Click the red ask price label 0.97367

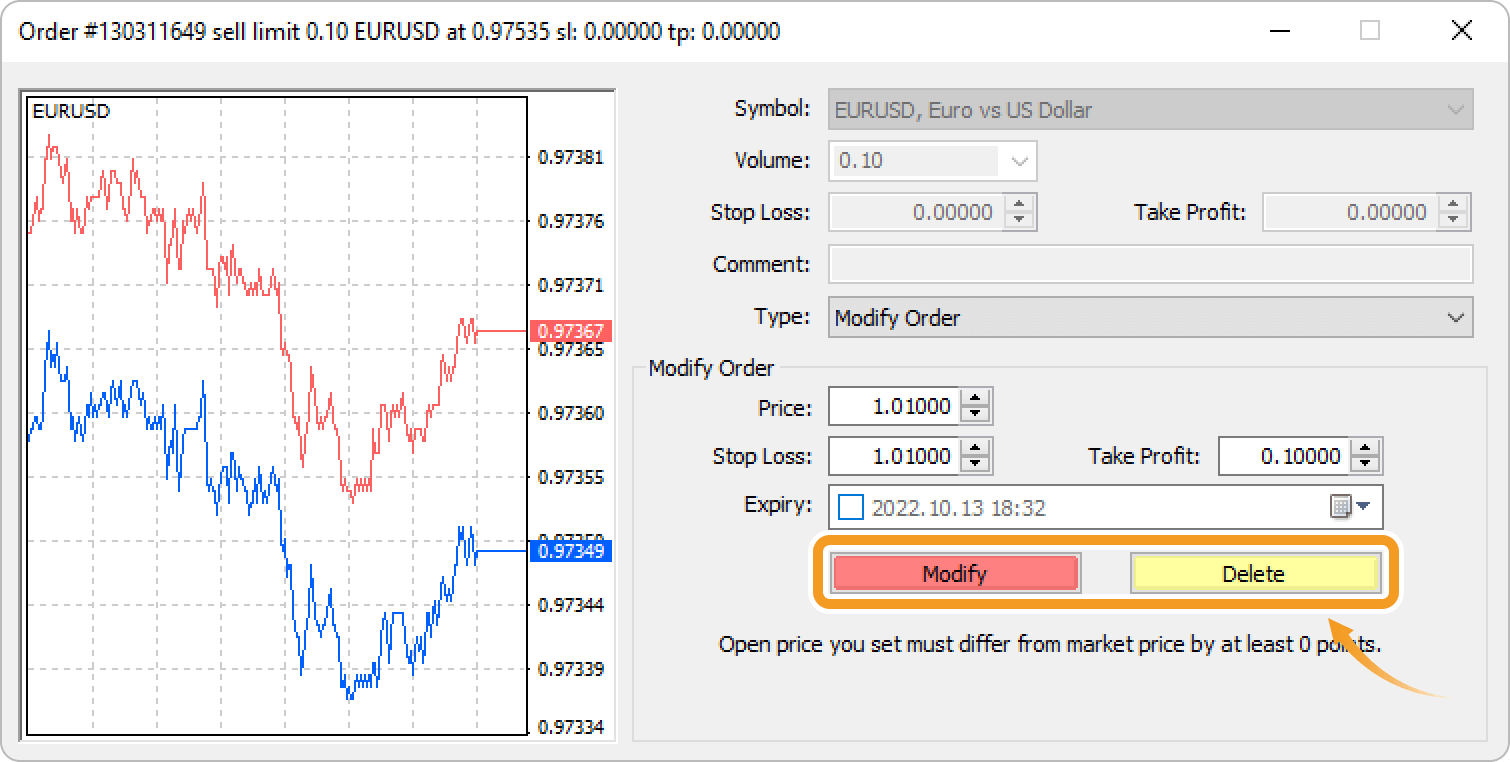pyautogui.click(x=570, y=331)
